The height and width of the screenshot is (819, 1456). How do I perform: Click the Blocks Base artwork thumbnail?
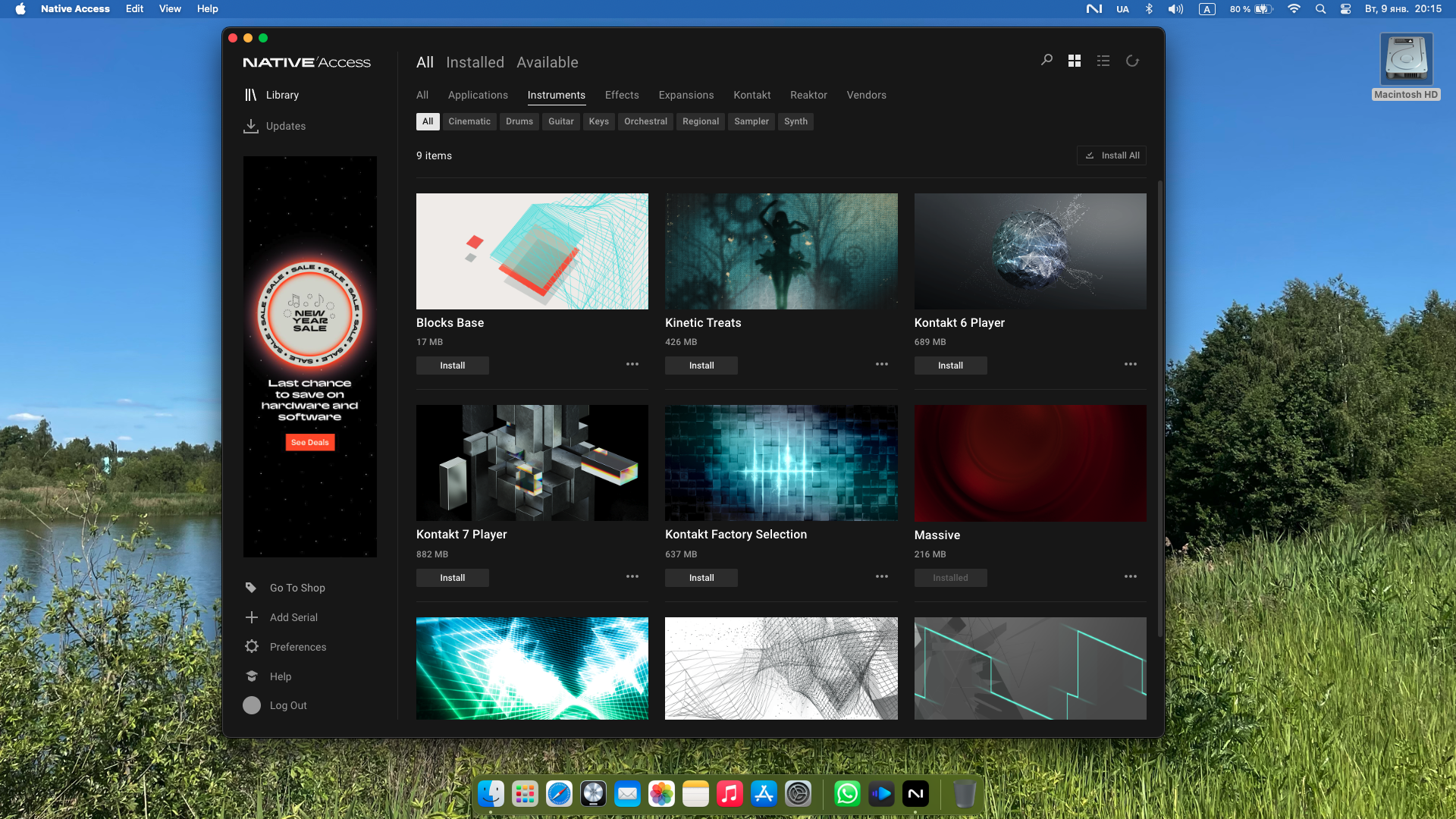click(x=532, y=251)
